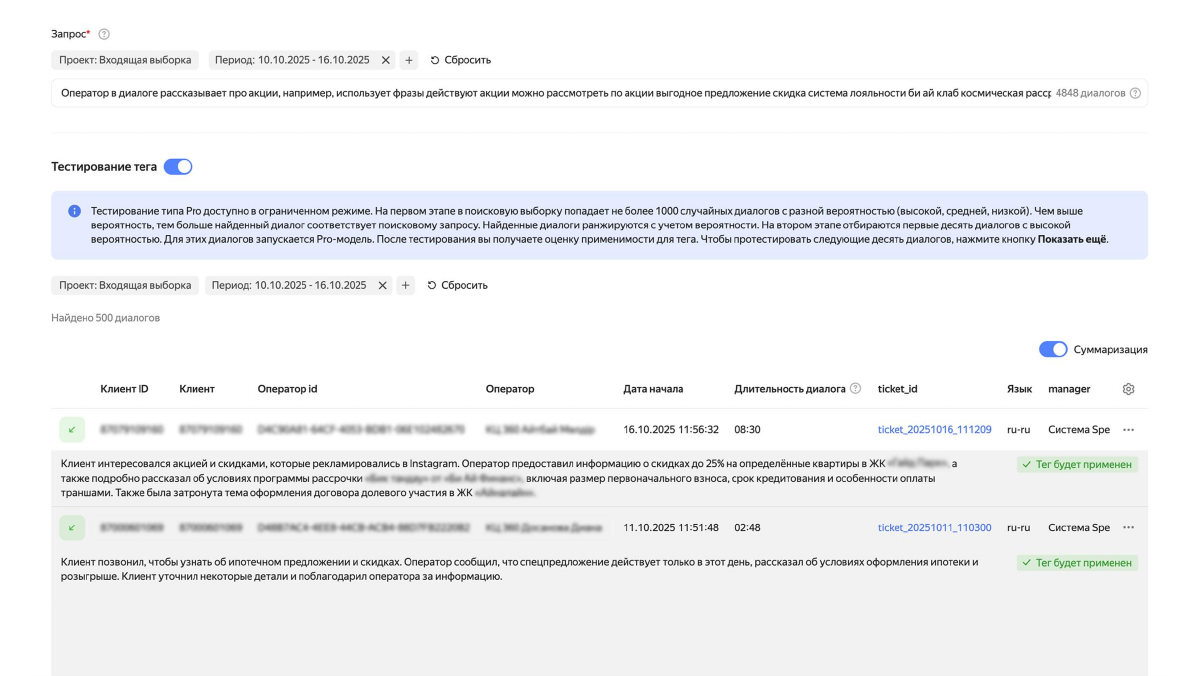The height and width of the screenshot is (676, 1200).
Task: Open the Проект filter chip in Запрос section
Action: [x=125, y=60]
